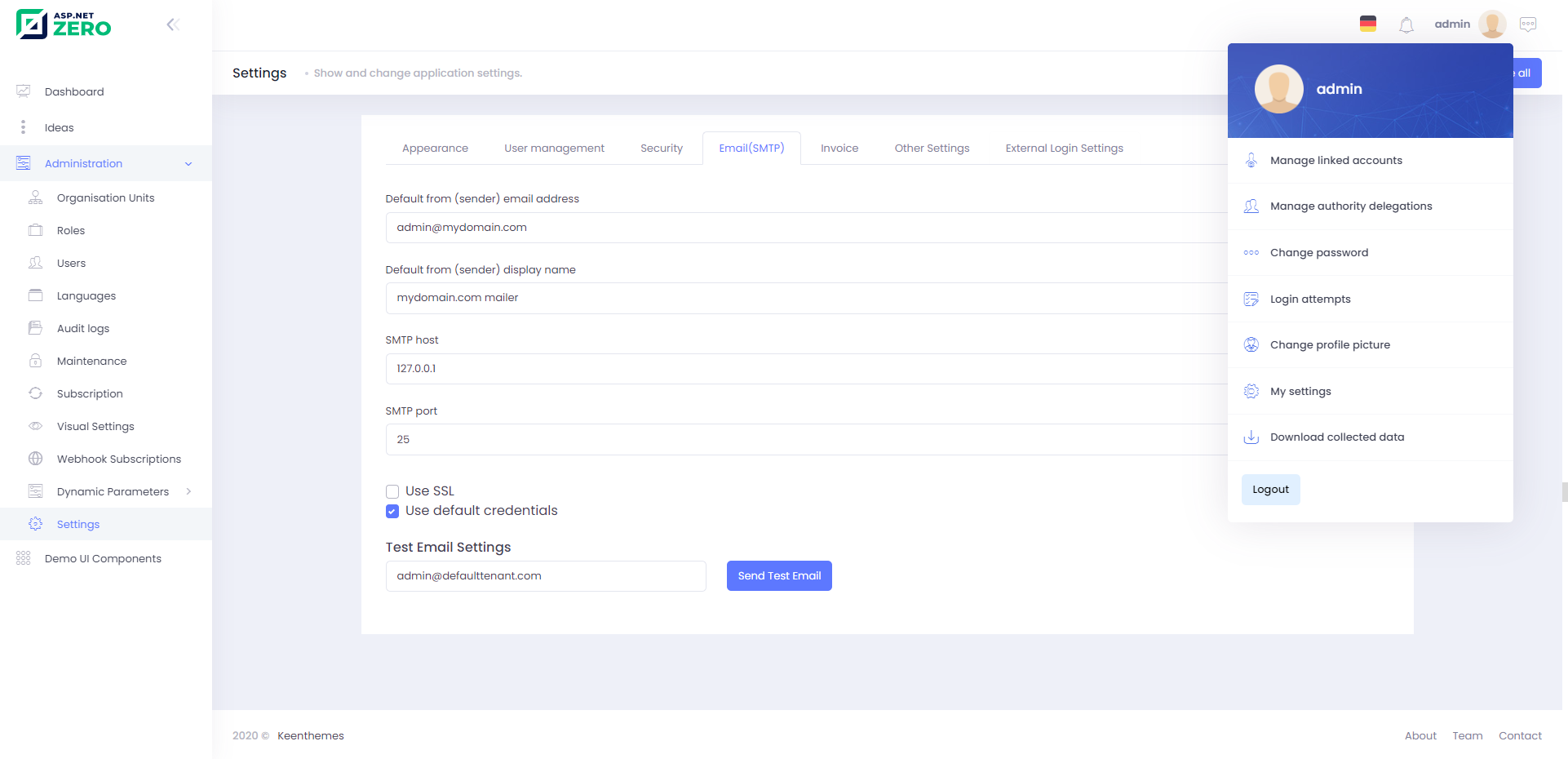The image size is (1568, 759).
Task: Click the Audit logs icon
Action: click(x=35, y=327)
